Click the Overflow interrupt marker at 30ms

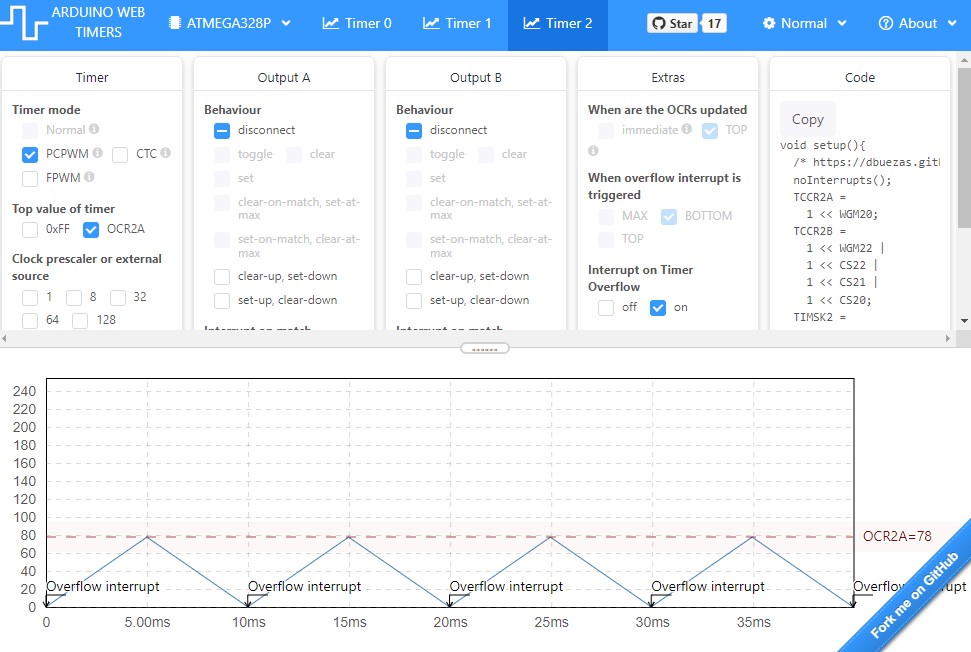[x=708, y=586]
